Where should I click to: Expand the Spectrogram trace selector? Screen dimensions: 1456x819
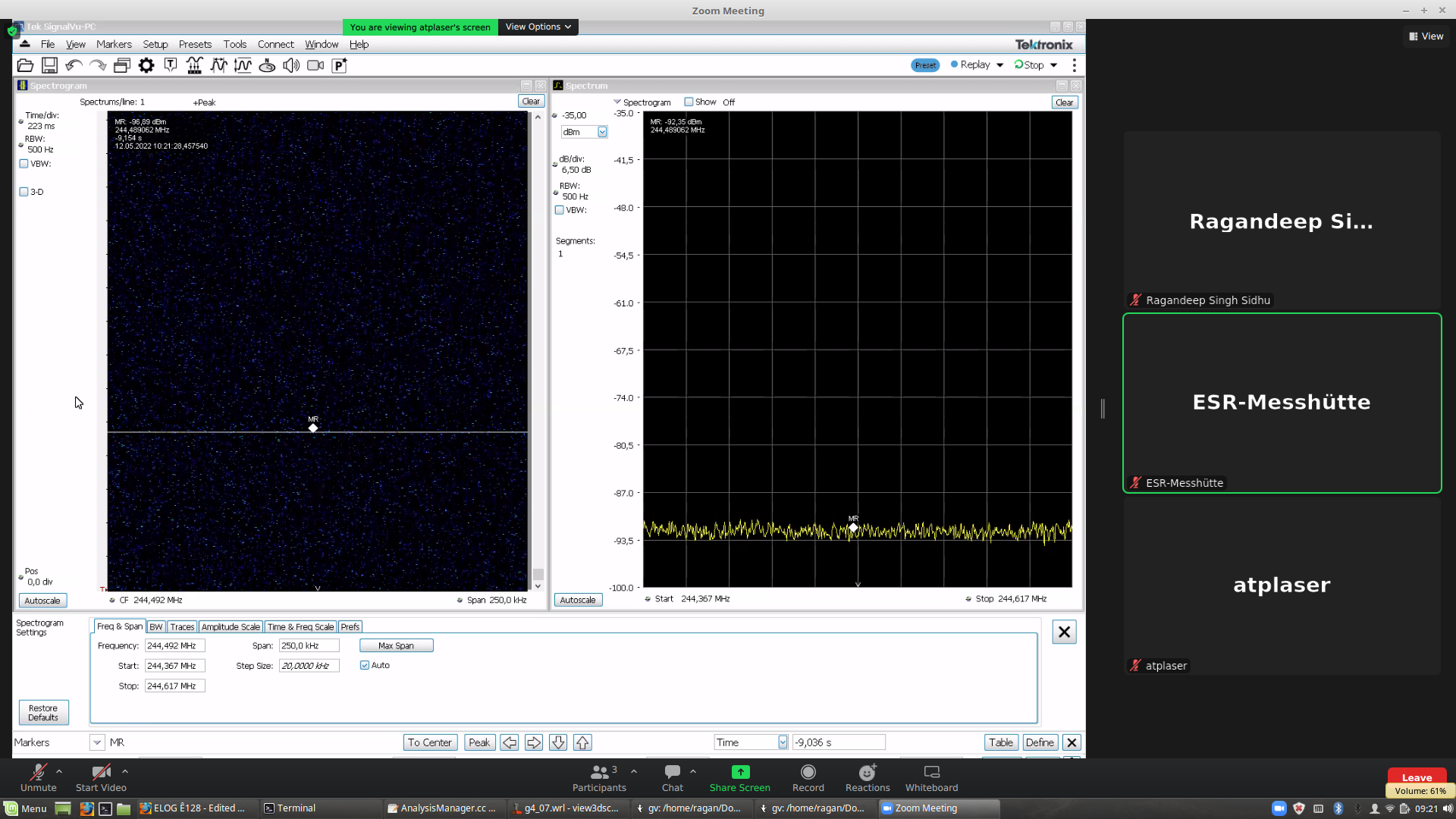tap(617, 102)
